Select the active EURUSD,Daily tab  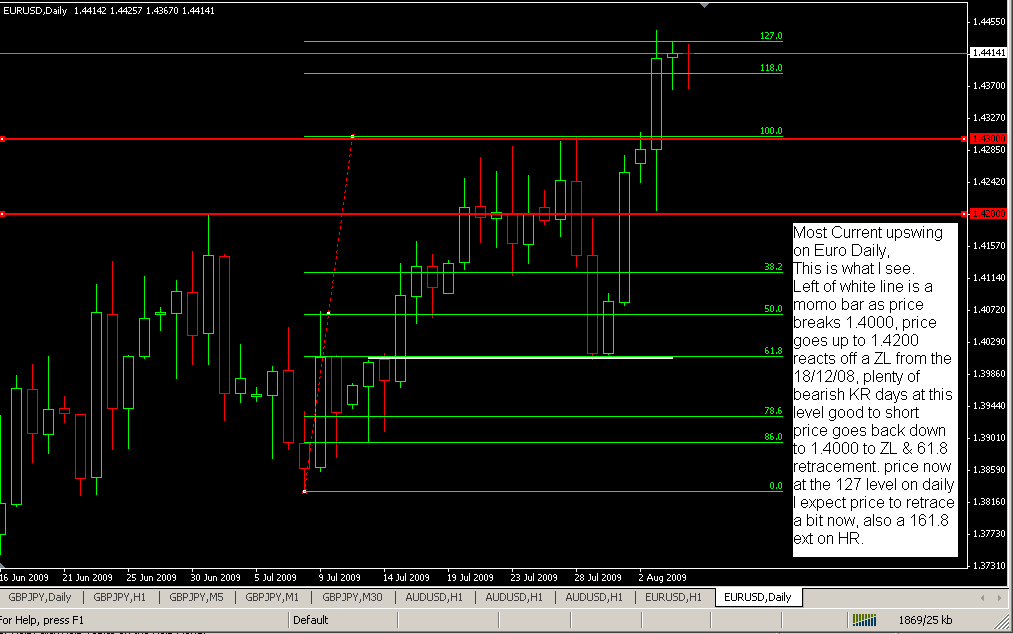tap(757, 597)
